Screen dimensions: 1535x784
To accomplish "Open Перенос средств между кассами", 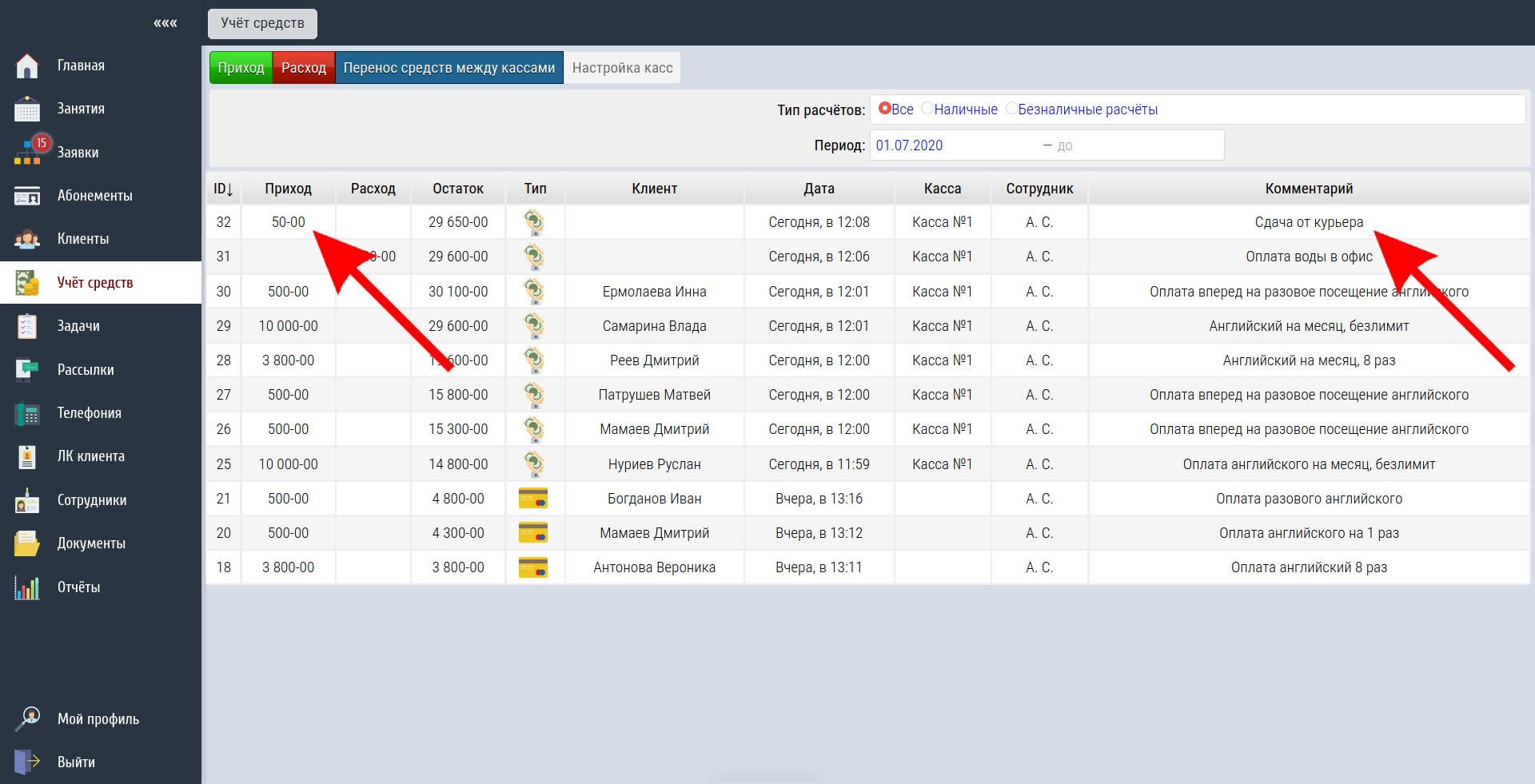I will point(449,68).
